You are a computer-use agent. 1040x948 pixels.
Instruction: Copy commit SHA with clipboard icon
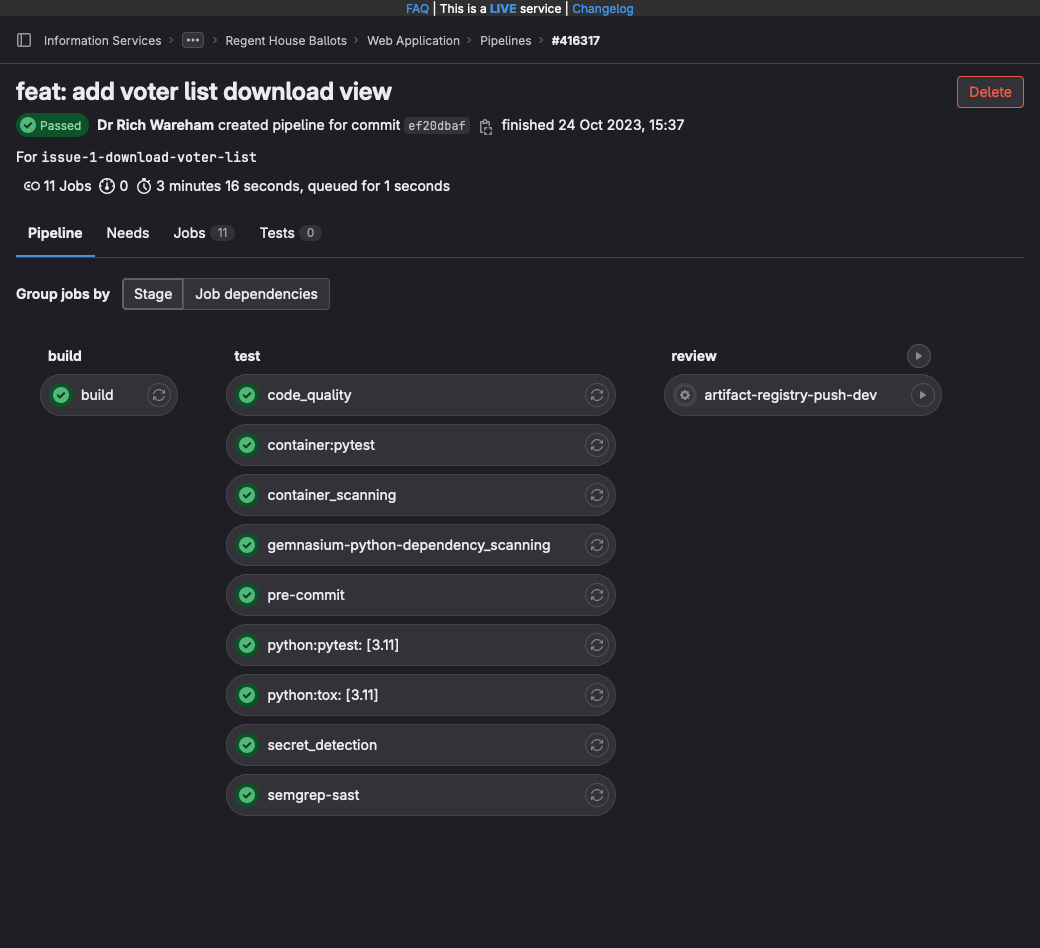pyautogui.click(x=486, y=126)
